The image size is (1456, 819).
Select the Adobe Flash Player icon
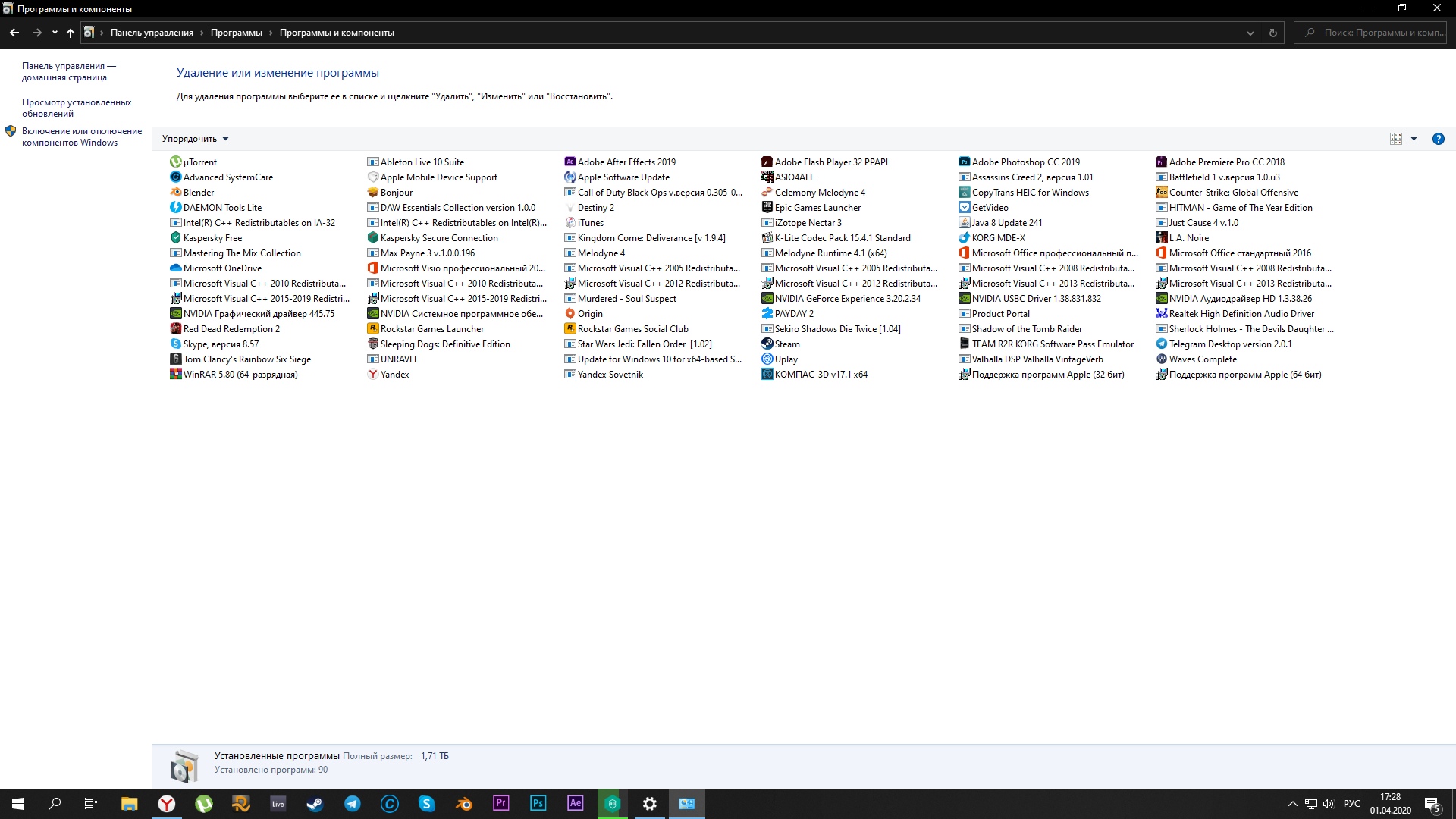tap(767, 162)
